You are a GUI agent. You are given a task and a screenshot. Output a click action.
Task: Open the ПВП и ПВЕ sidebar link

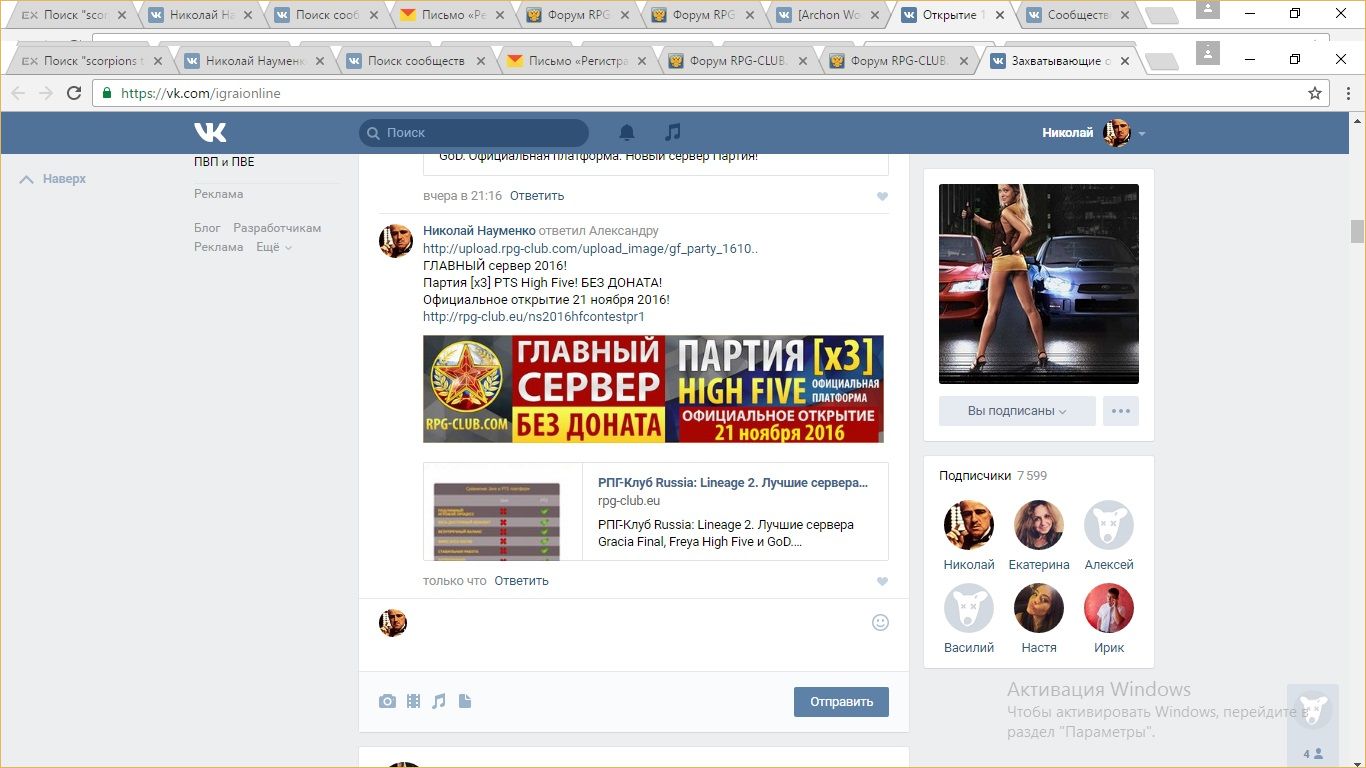pyautogui.click(x=224, y=162)
